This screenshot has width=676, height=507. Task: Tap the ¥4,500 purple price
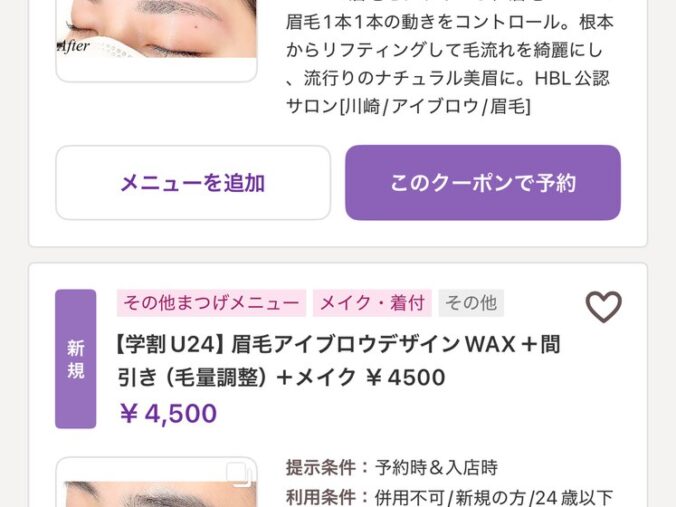click(x=168, y=413)
